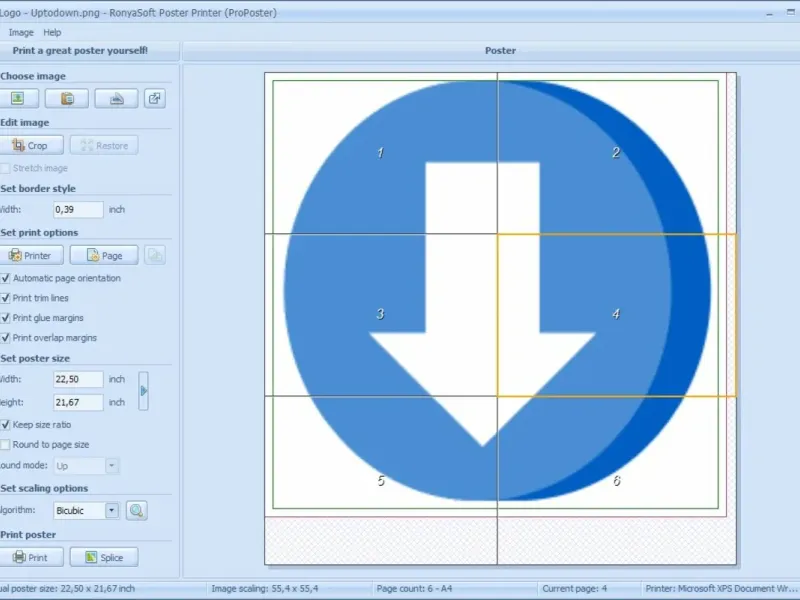The width and height of the screenshot is (800, 600).
Task: Click the export image icon button
Action: (x=155, y=98)
